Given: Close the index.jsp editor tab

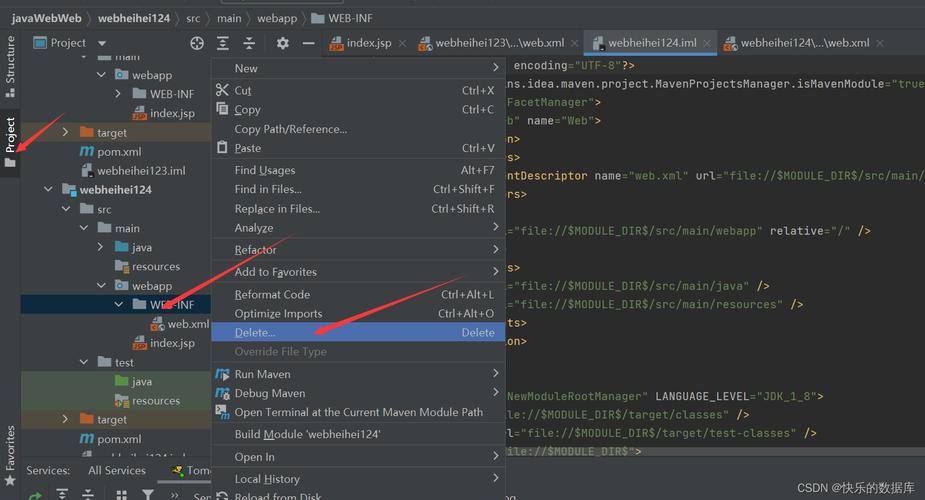Looking at the screenshot, I should coord(401,43).
